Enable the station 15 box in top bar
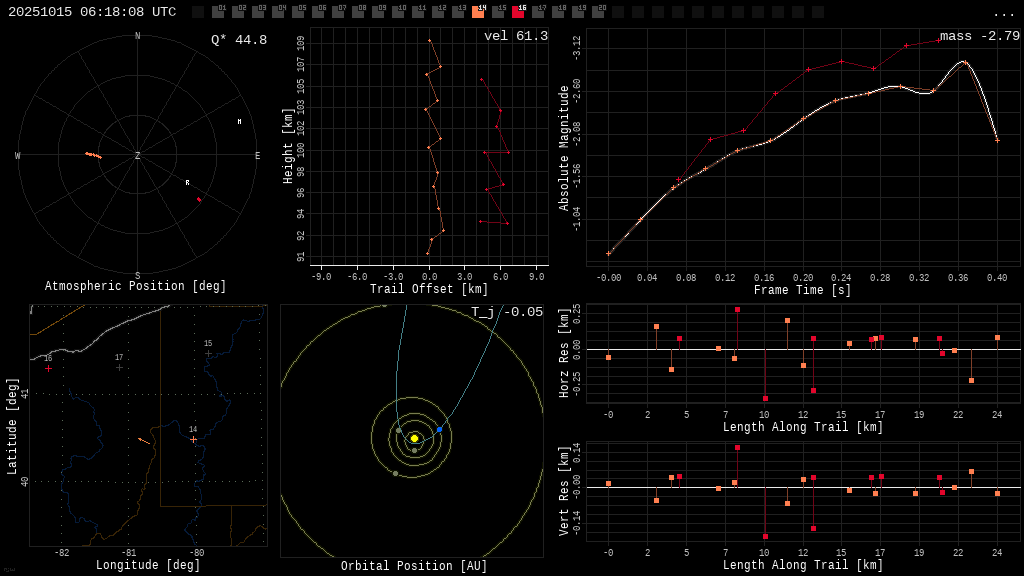Screen dimensions: 1024x576 [x=498, y=12]
